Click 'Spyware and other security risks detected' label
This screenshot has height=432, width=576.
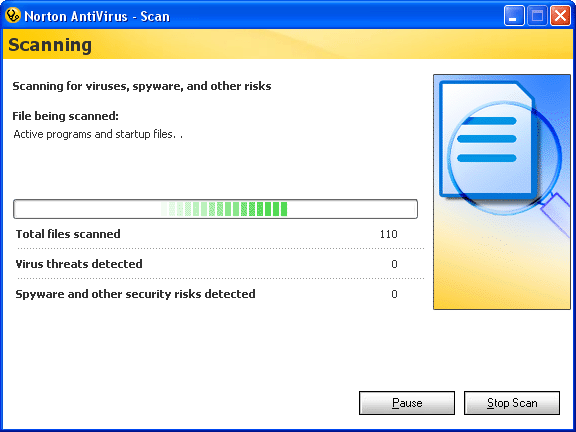[135, 294]
